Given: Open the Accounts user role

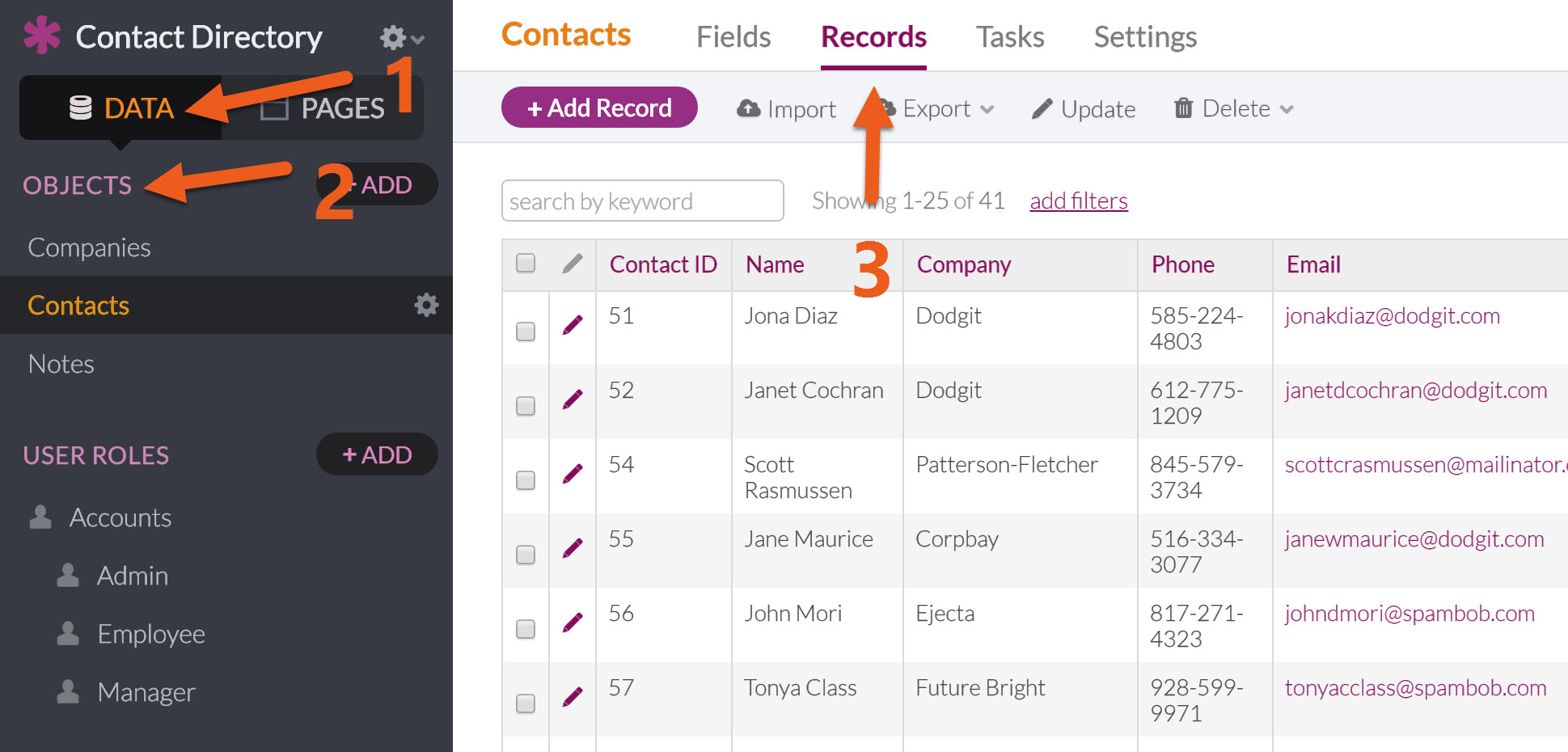Looking at the screenshot, I should point(120,518).
